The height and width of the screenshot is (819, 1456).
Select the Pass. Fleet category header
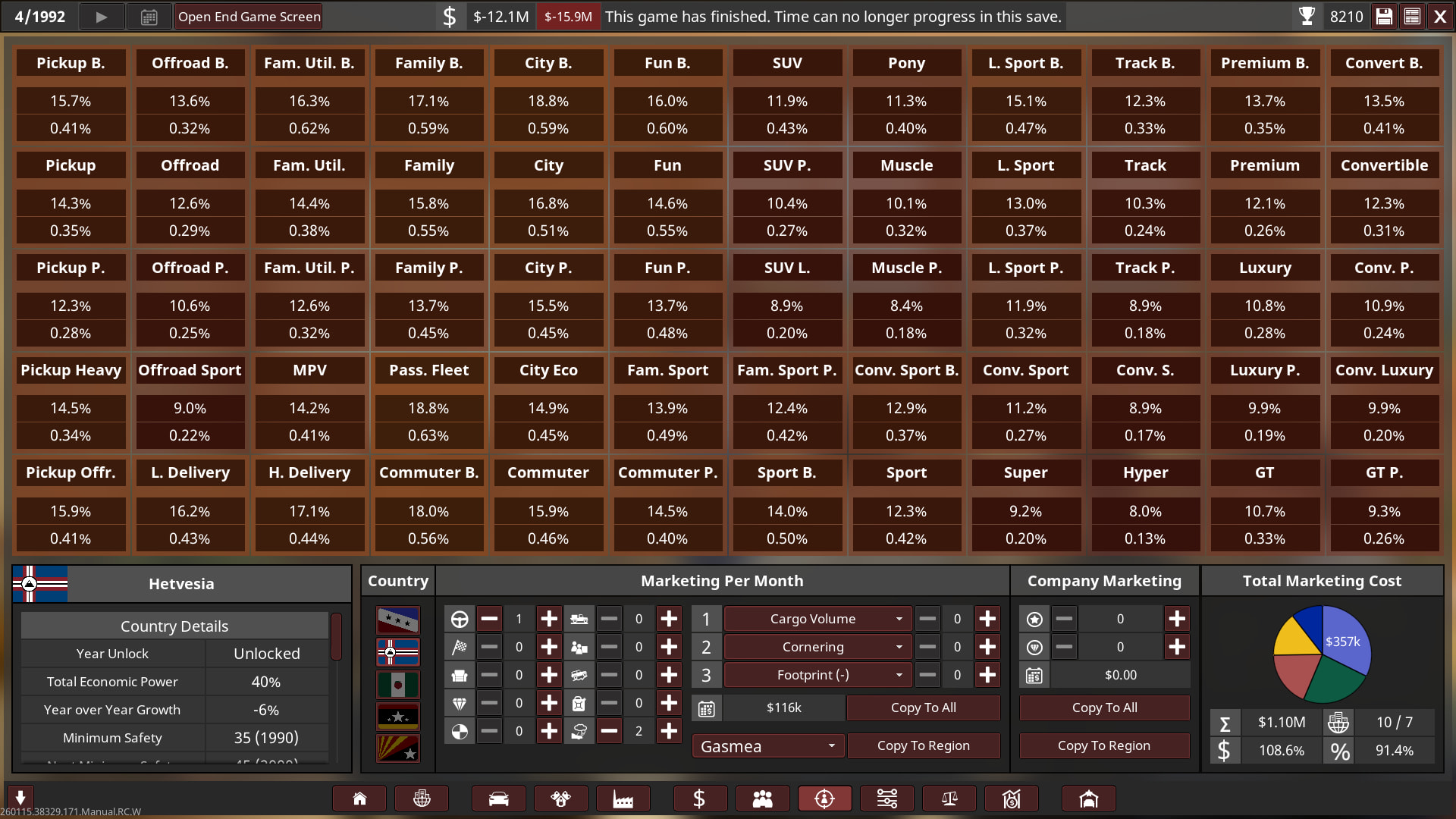428,370
